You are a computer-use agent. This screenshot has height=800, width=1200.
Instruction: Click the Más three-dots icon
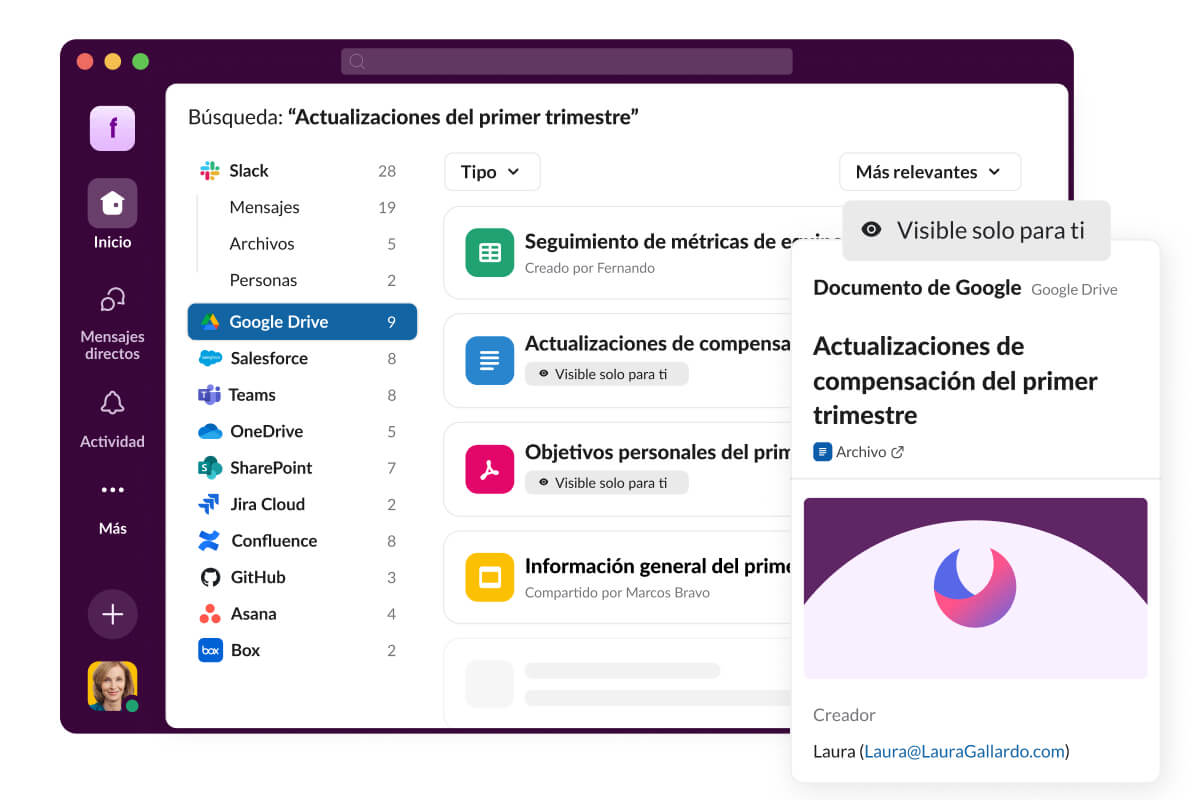pos(112,490)
